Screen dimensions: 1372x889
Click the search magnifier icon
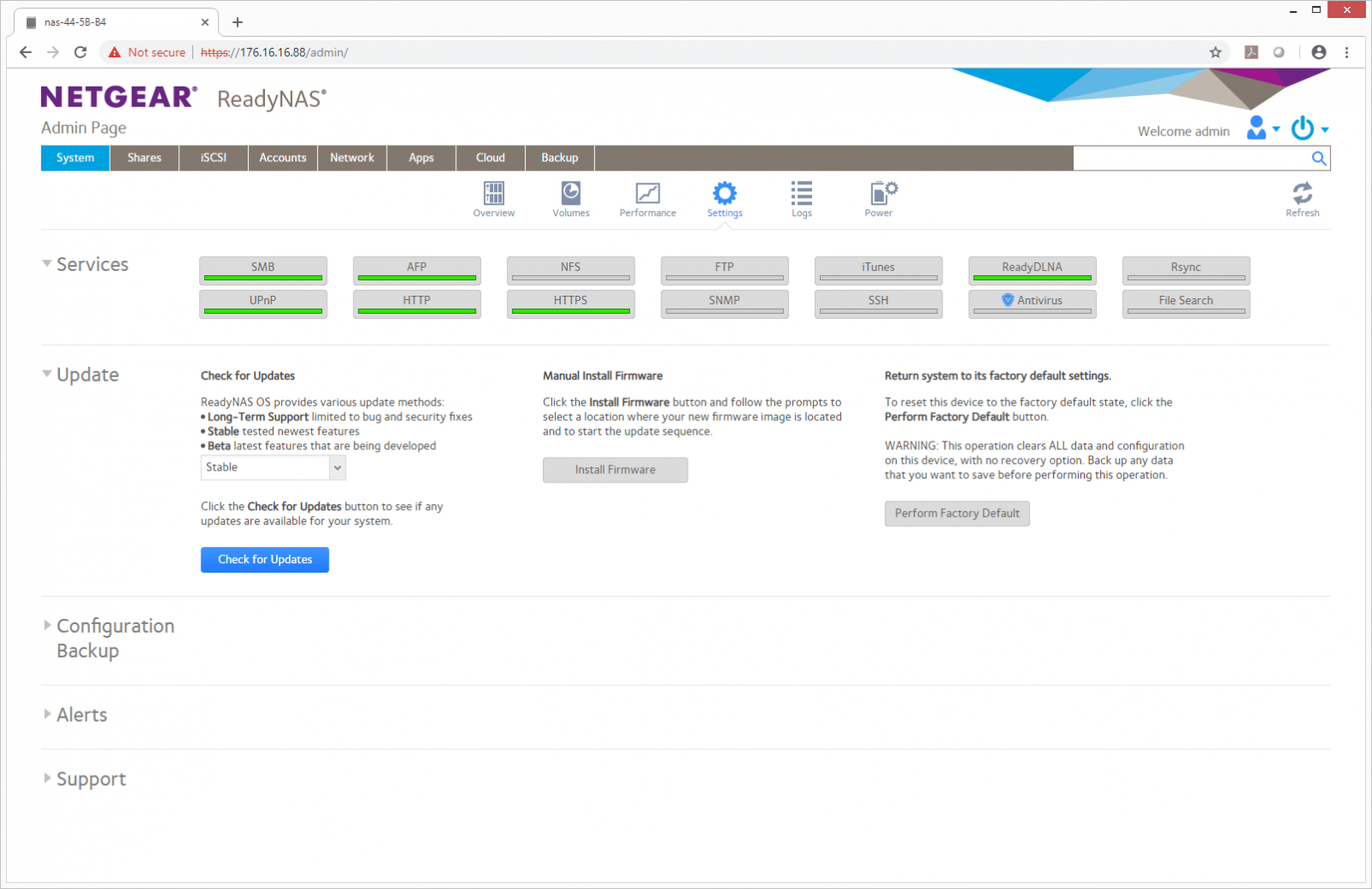point(1319,158)
